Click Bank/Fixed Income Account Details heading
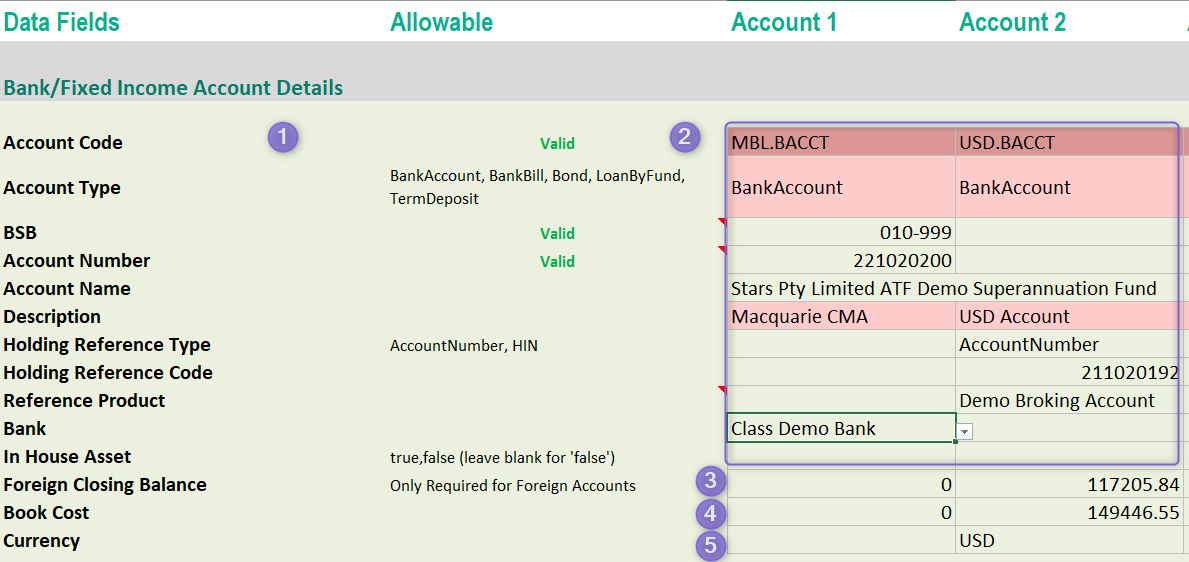 point(173,88)
